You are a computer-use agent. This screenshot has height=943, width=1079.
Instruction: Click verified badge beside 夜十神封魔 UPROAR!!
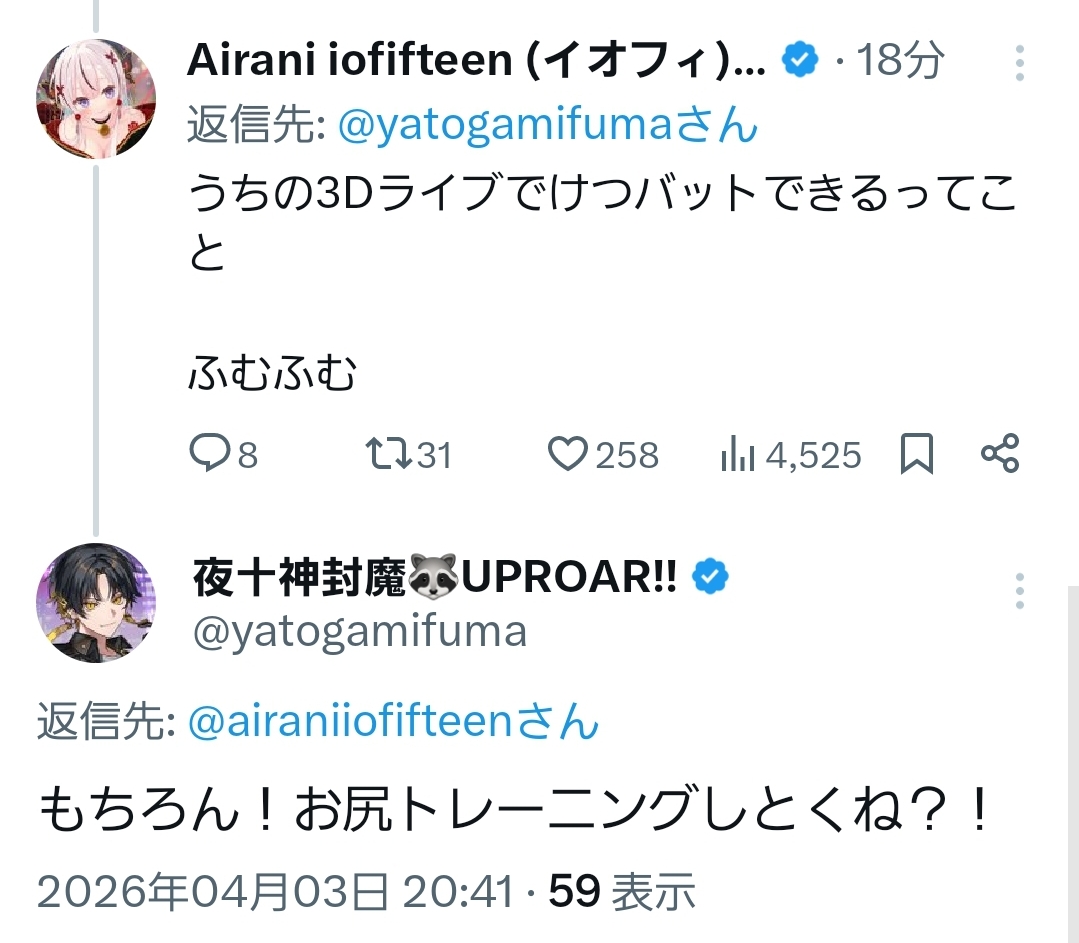tap(712, 577)
